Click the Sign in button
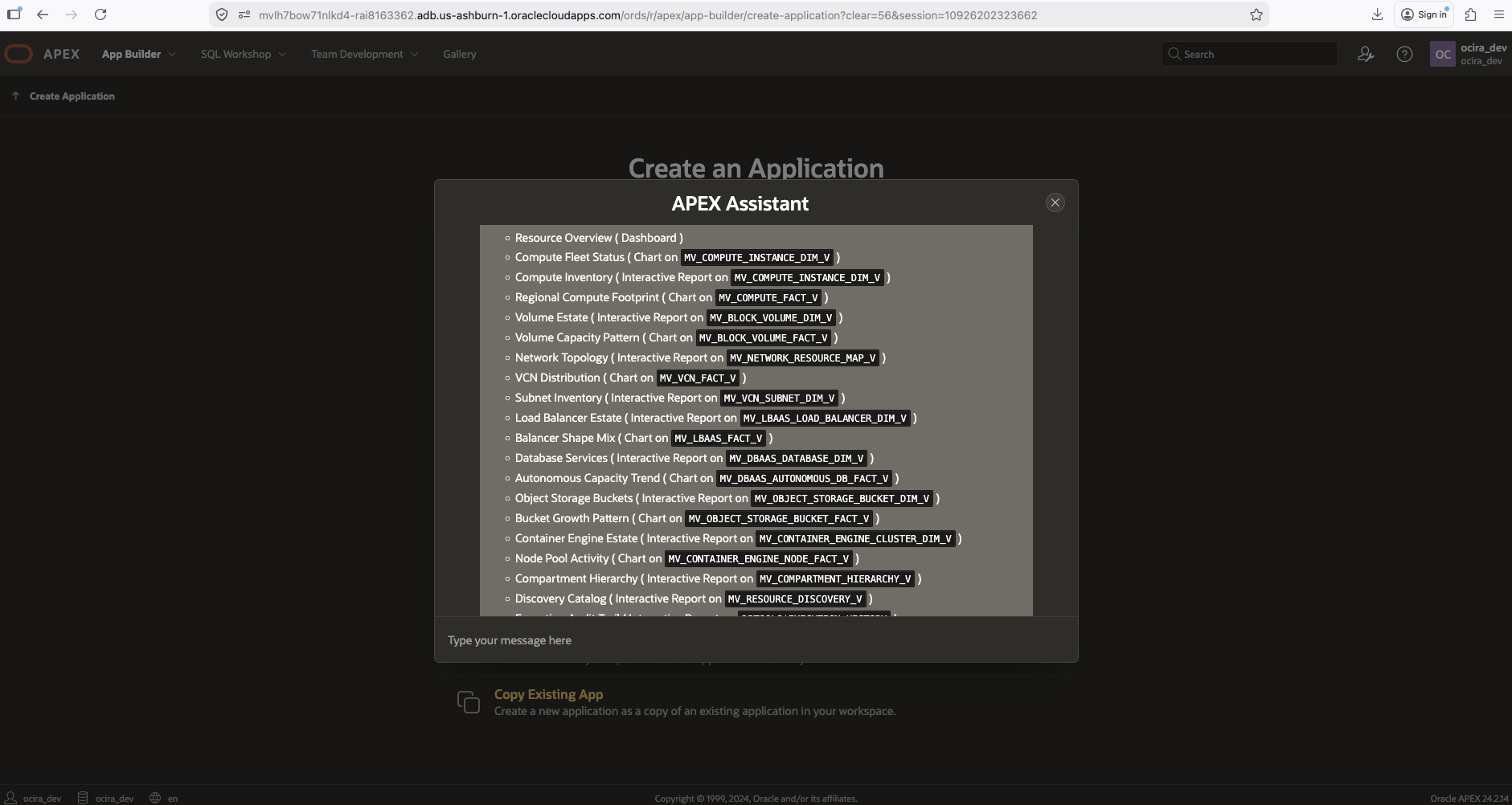Screen dimensions: 1512x805 pos(1423,14)
